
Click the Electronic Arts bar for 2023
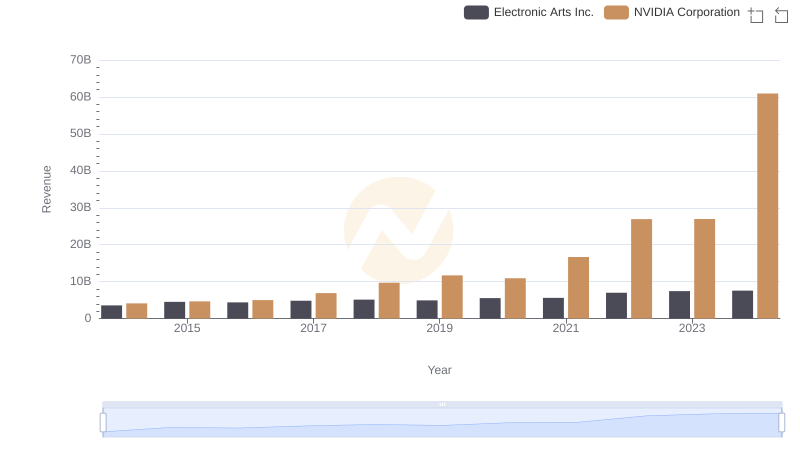click(x=679, y=304)
